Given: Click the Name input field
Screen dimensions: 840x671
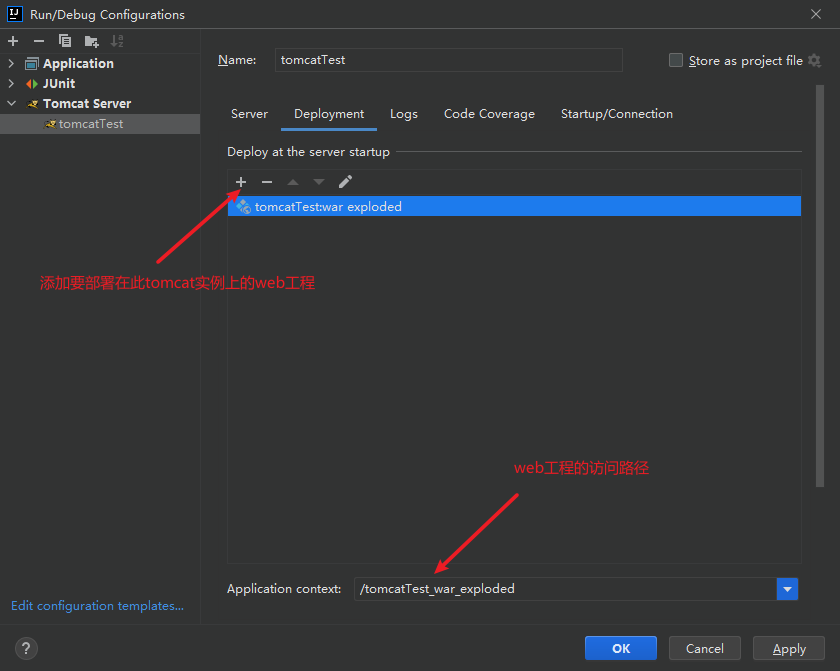Looking at the screenshot, I should point(448,60).
